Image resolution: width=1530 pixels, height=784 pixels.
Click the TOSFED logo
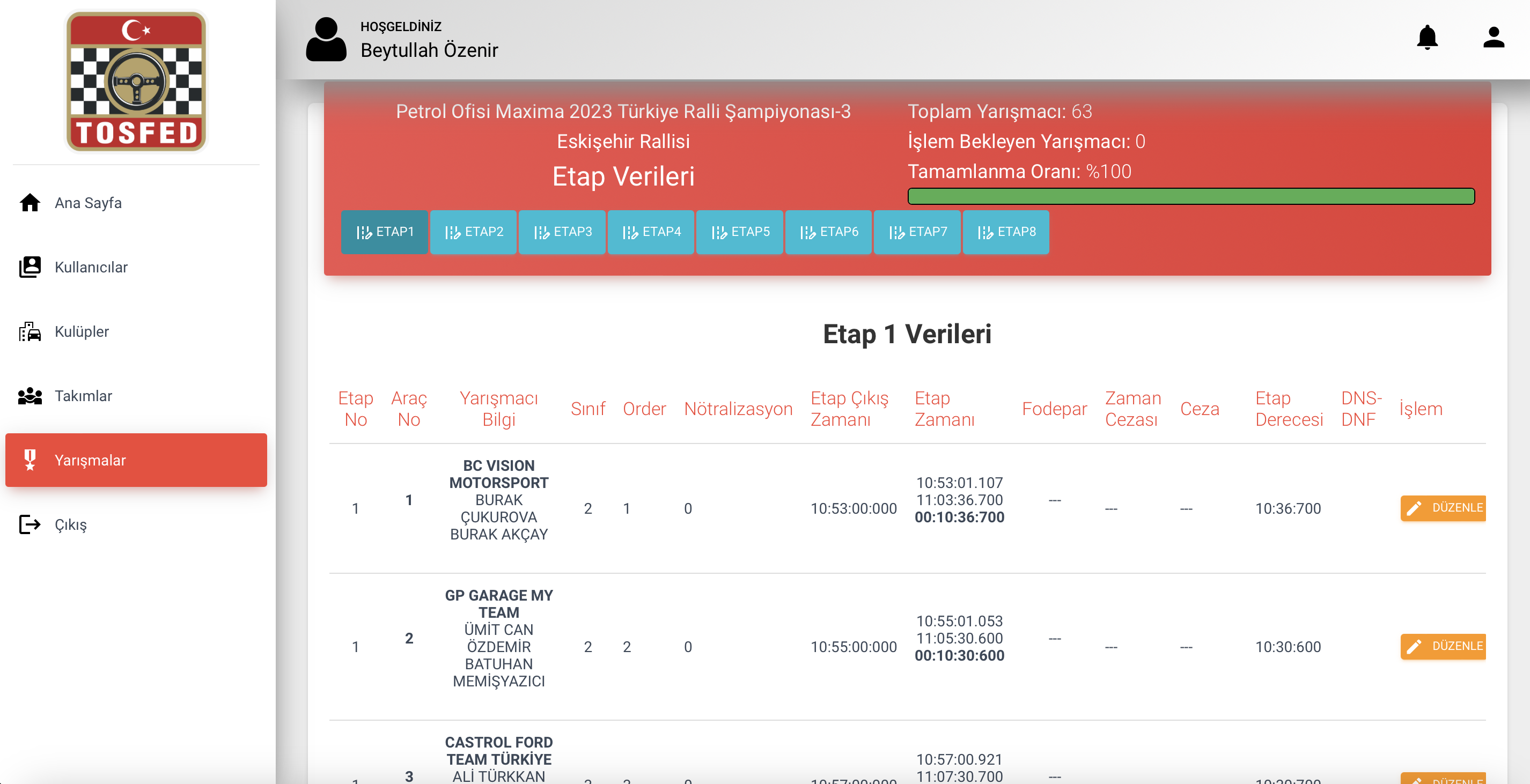tap(136, 82)
